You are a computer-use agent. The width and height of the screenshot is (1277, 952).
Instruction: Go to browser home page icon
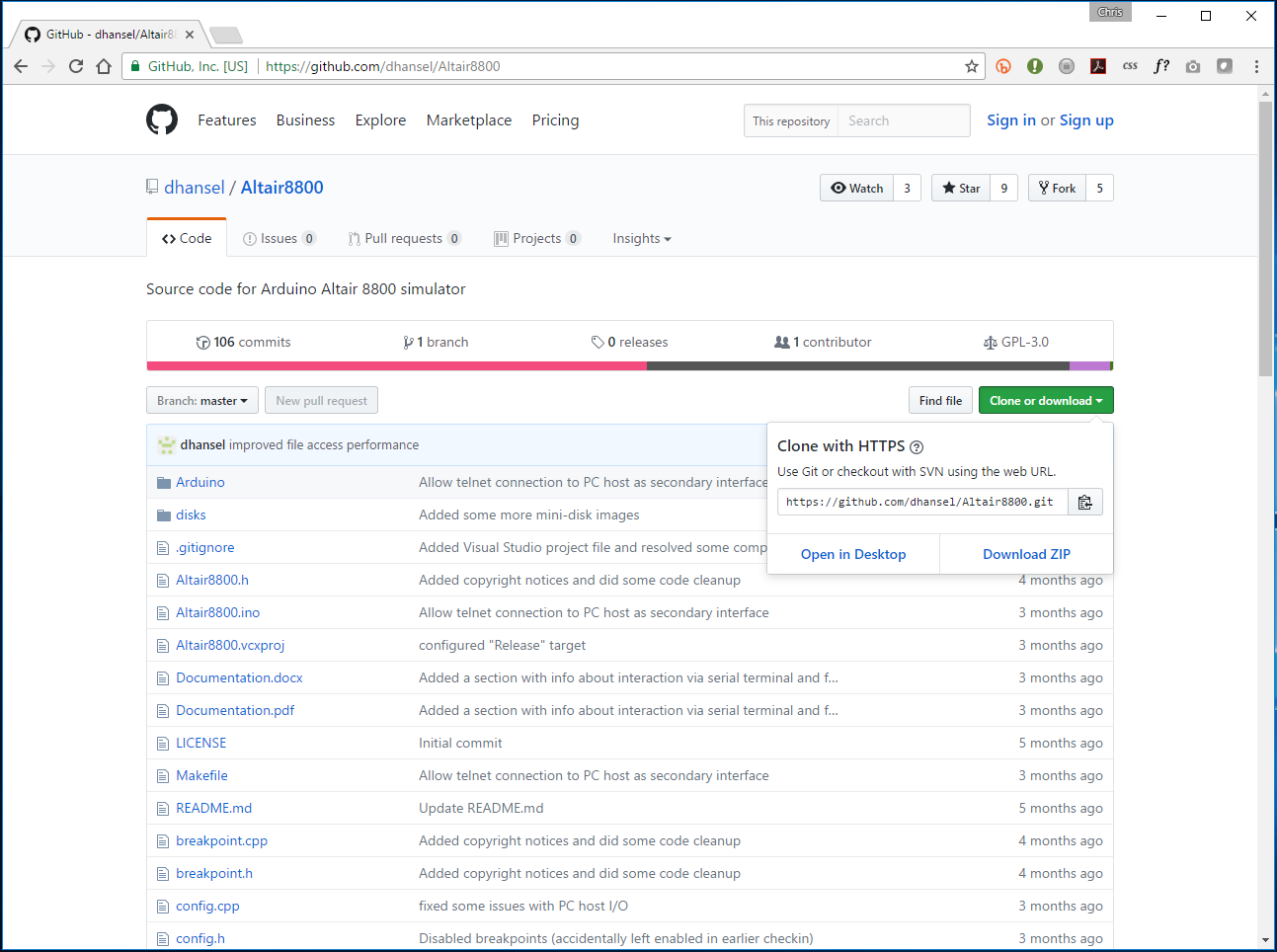point(104,66)
